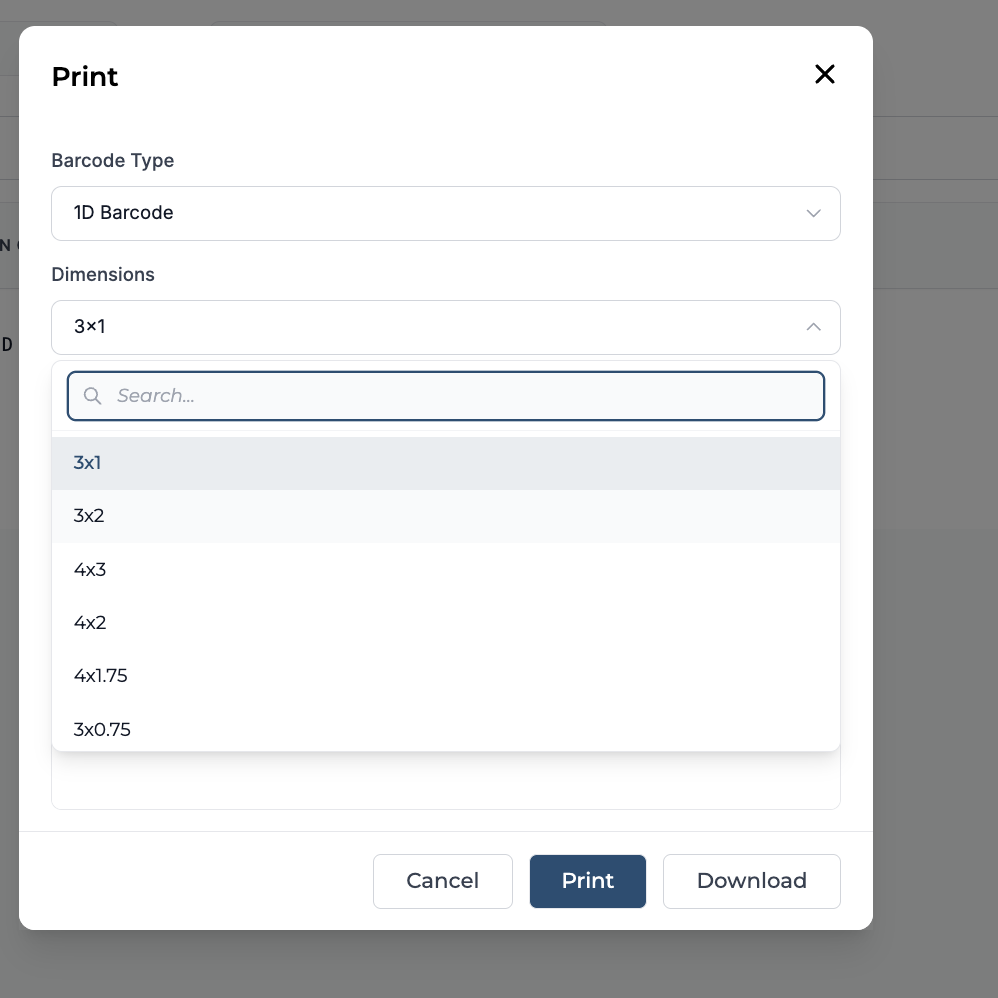Choose the 4x3 dimension option
The width and height of the screenshot is (998, 998).
tap(446, 570)
